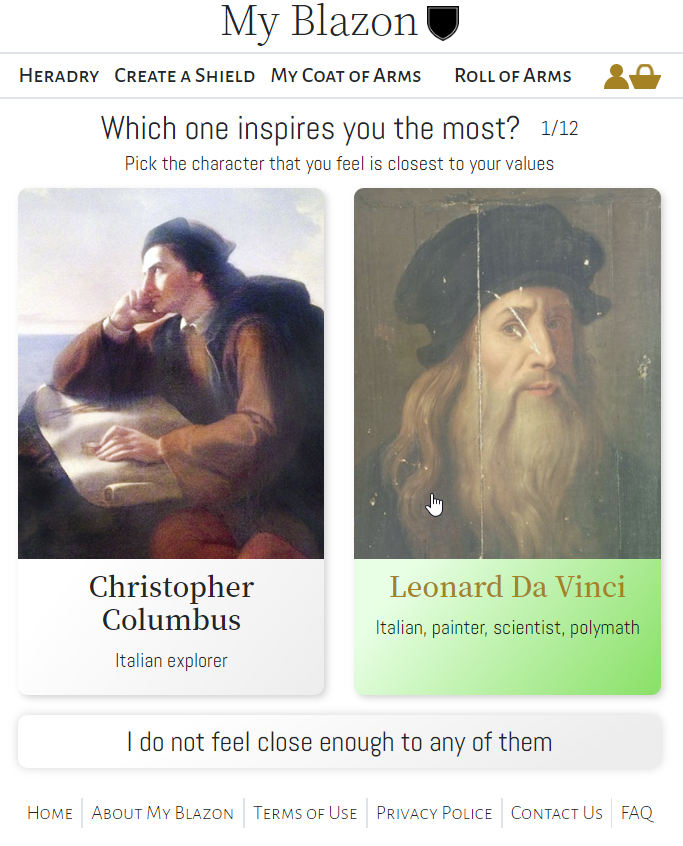Open the Heradry menu item
The height and width of the screenshot is (846, 683).
(58, 76)
